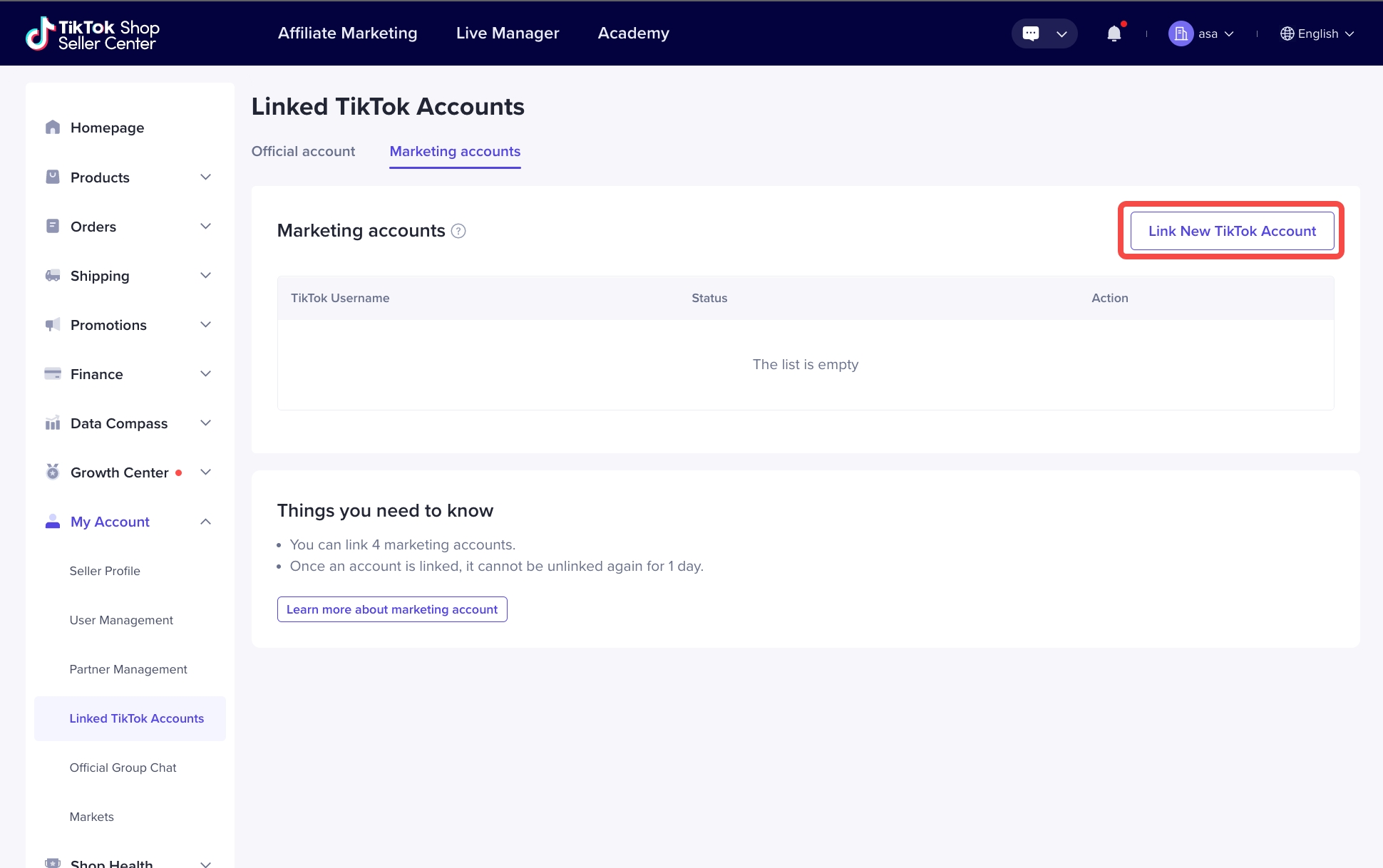
Task: Click the Status column header
Action: coord(709,298)
